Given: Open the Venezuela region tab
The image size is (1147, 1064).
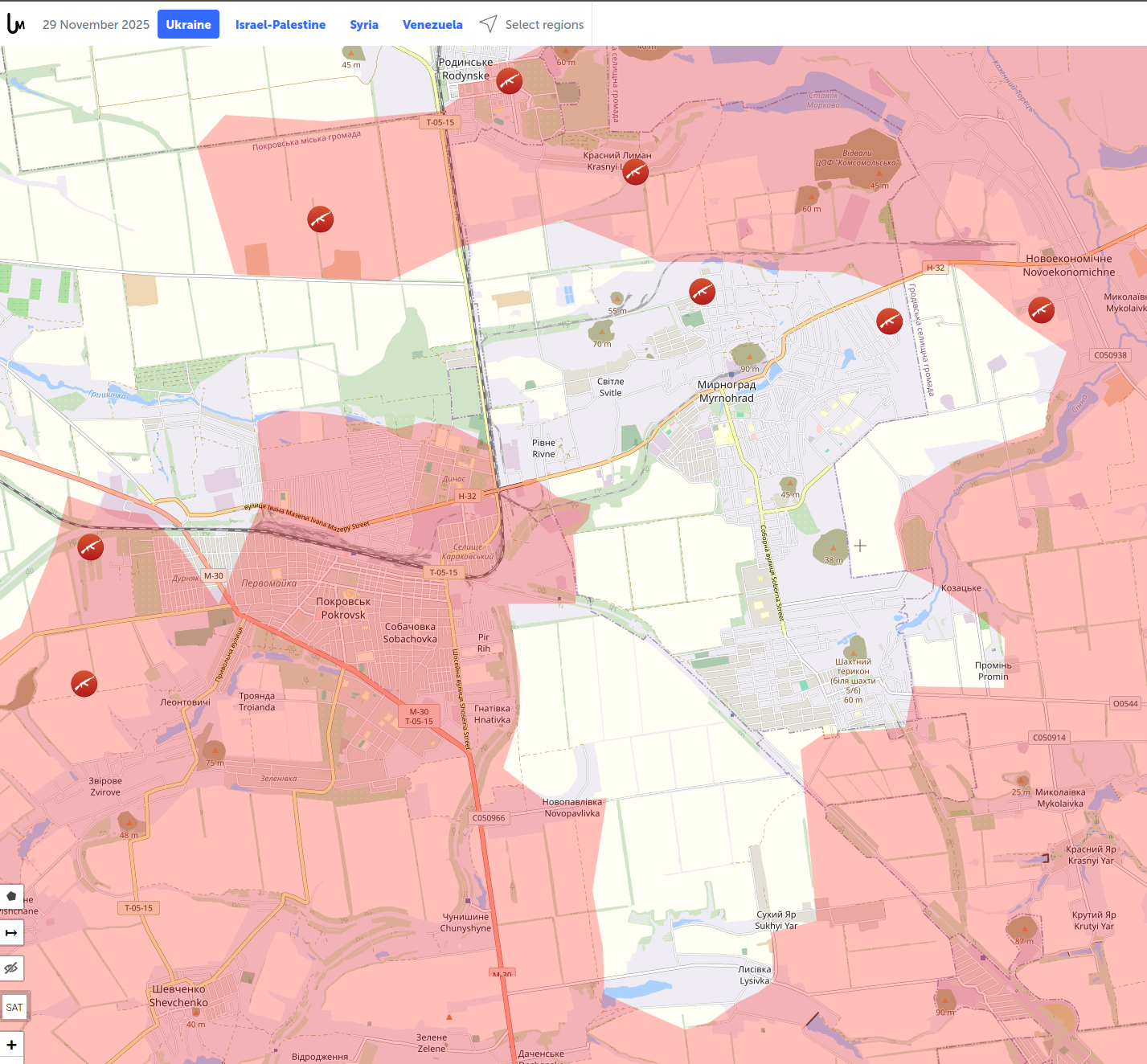Looking at the screenshot, I should 432,24.
